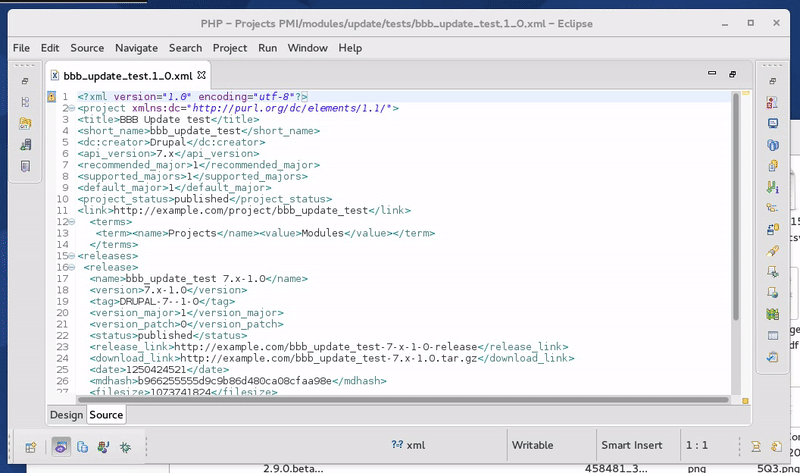Click the 2.9.0.beta... text in the background window
This screenshot has height=473, width=800.
pos(293,468)
